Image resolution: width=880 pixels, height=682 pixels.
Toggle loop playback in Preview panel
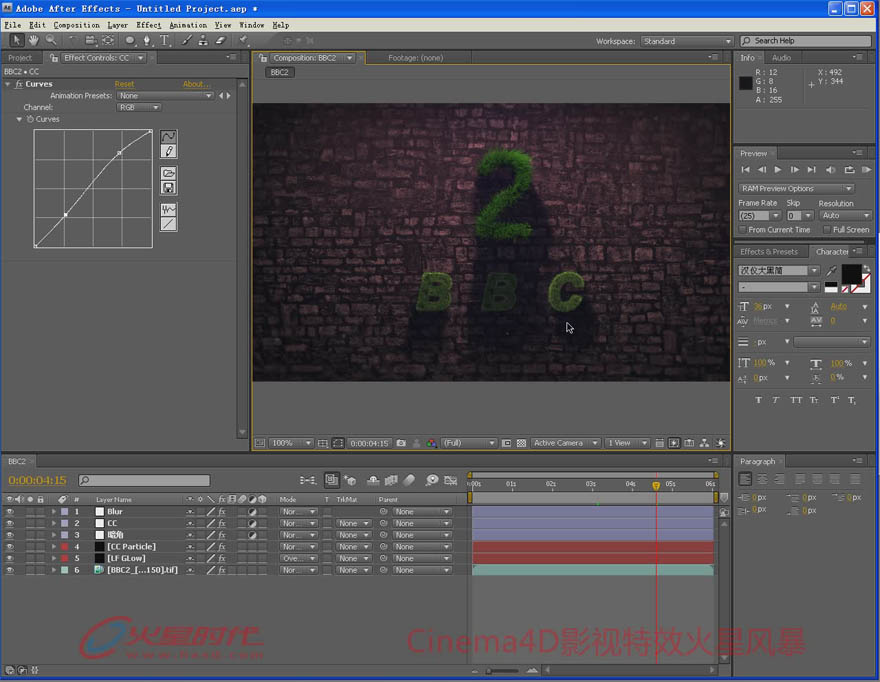click(849, 170)
